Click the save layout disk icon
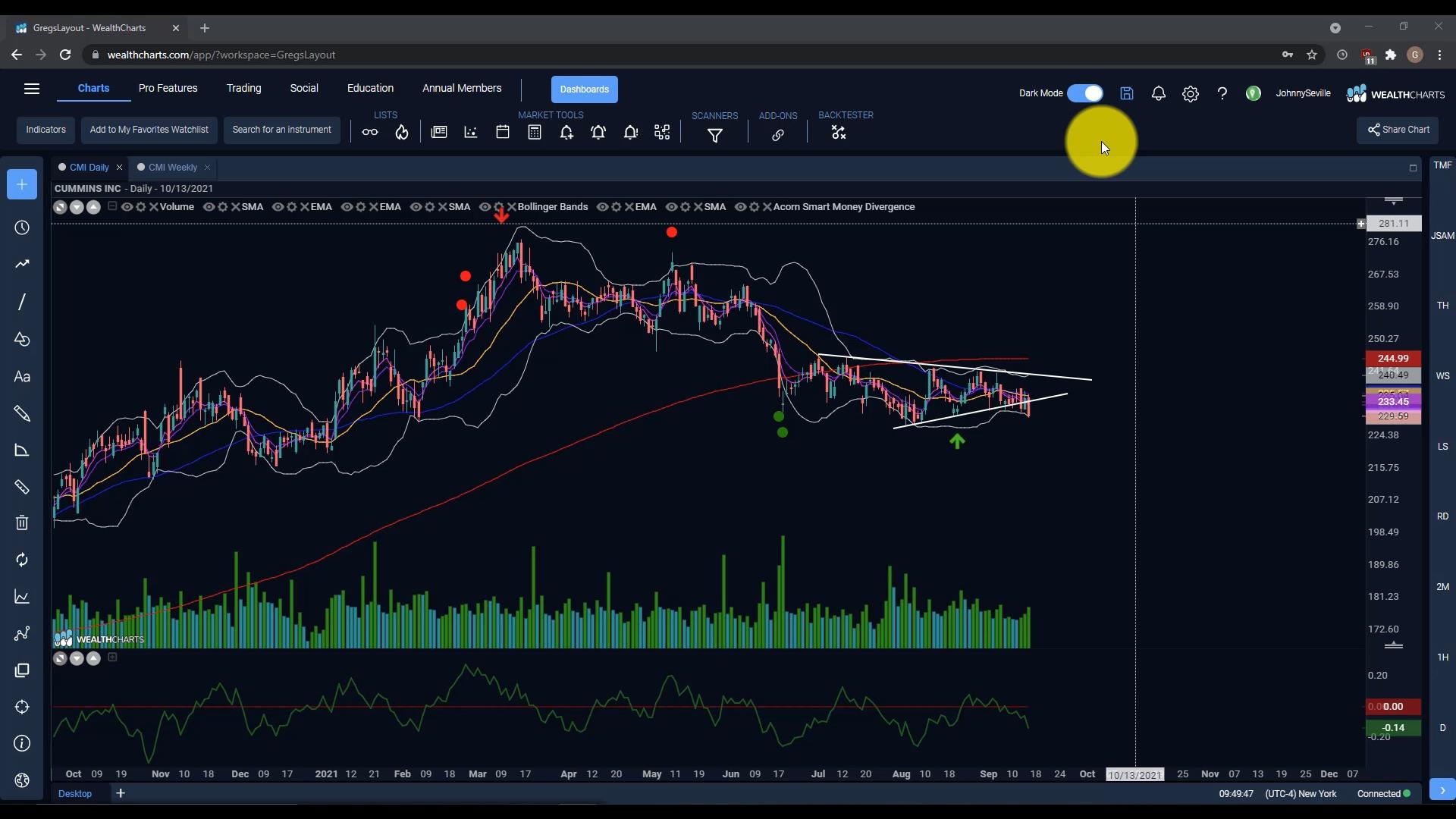The width and height of the screenshot is (1456, 819). (x=1127, y=93)
